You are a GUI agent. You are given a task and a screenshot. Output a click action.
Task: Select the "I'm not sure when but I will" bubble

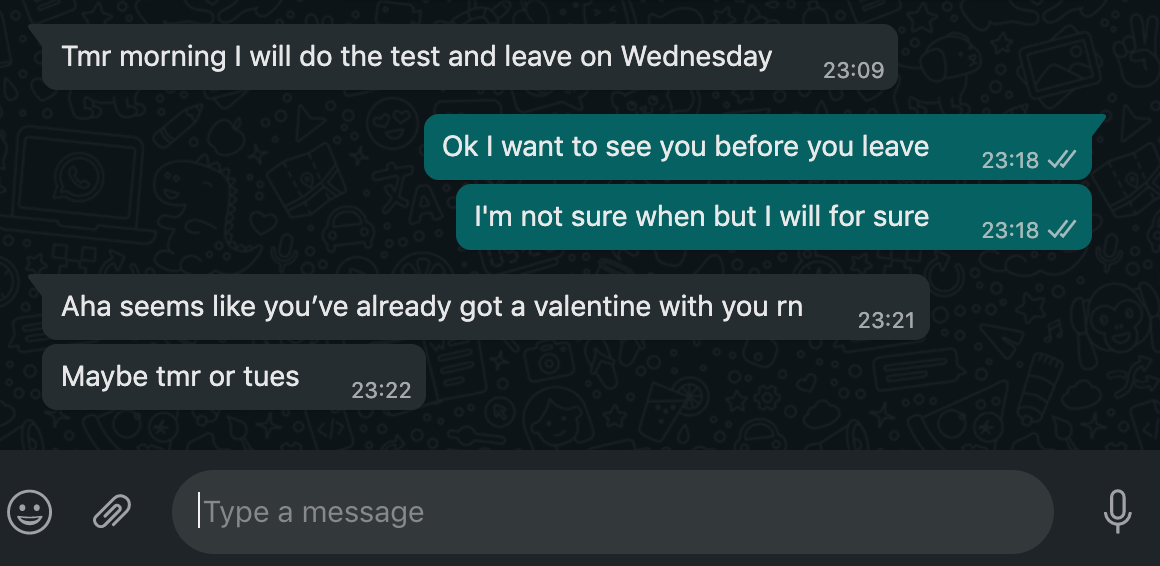tap(774, 217)
